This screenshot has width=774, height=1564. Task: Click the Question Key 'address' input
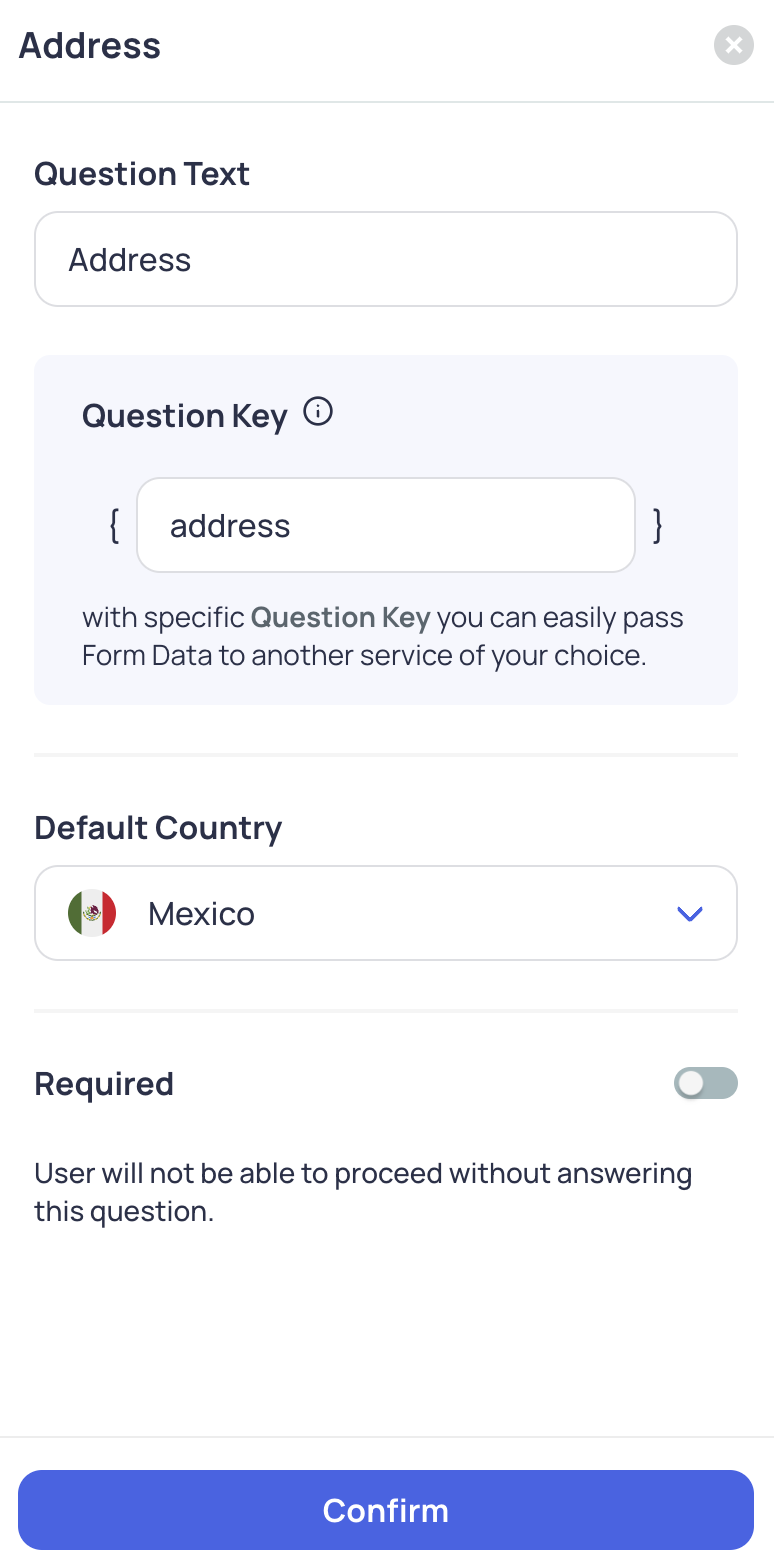point(386,525)
